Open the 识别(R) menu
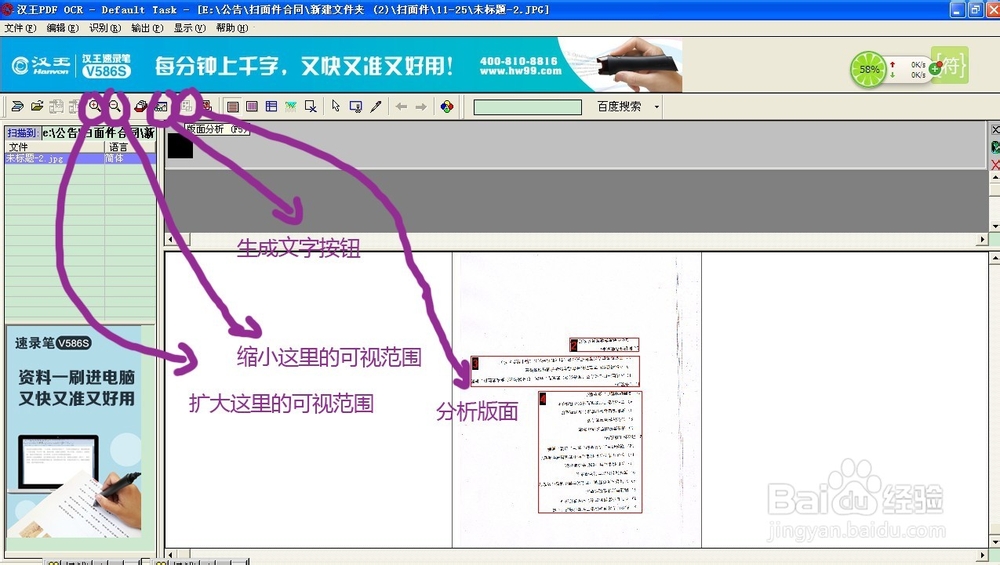 (x=105, y=28)
